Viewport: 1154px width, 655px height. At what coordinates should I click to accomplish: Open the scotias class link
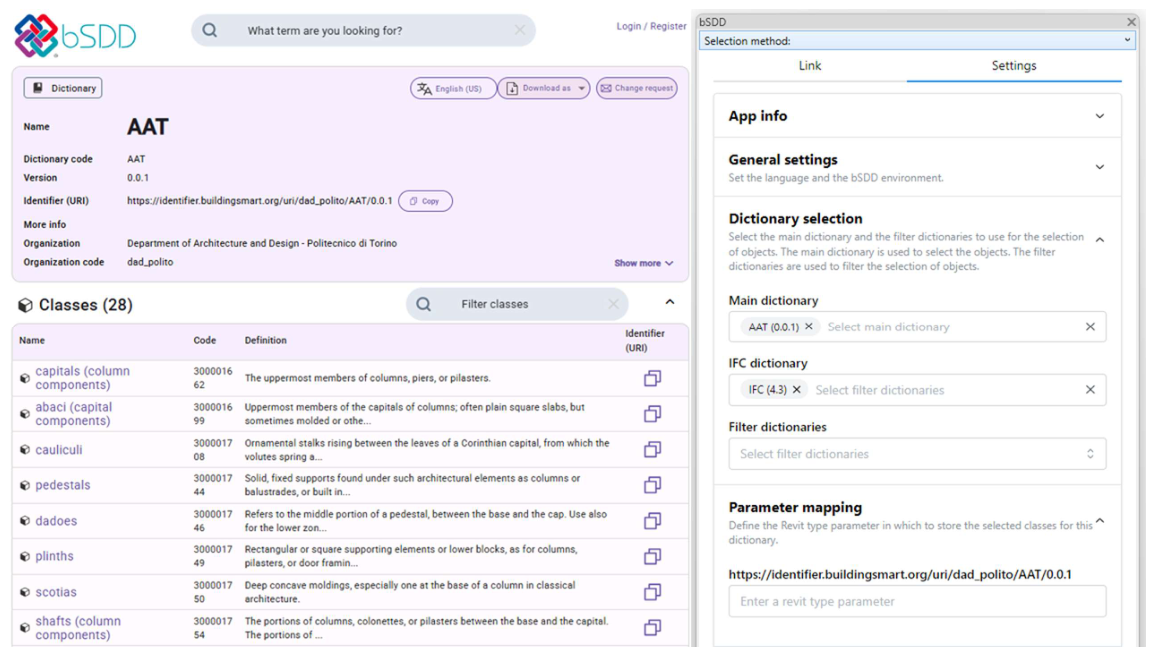tap(56, 592)
